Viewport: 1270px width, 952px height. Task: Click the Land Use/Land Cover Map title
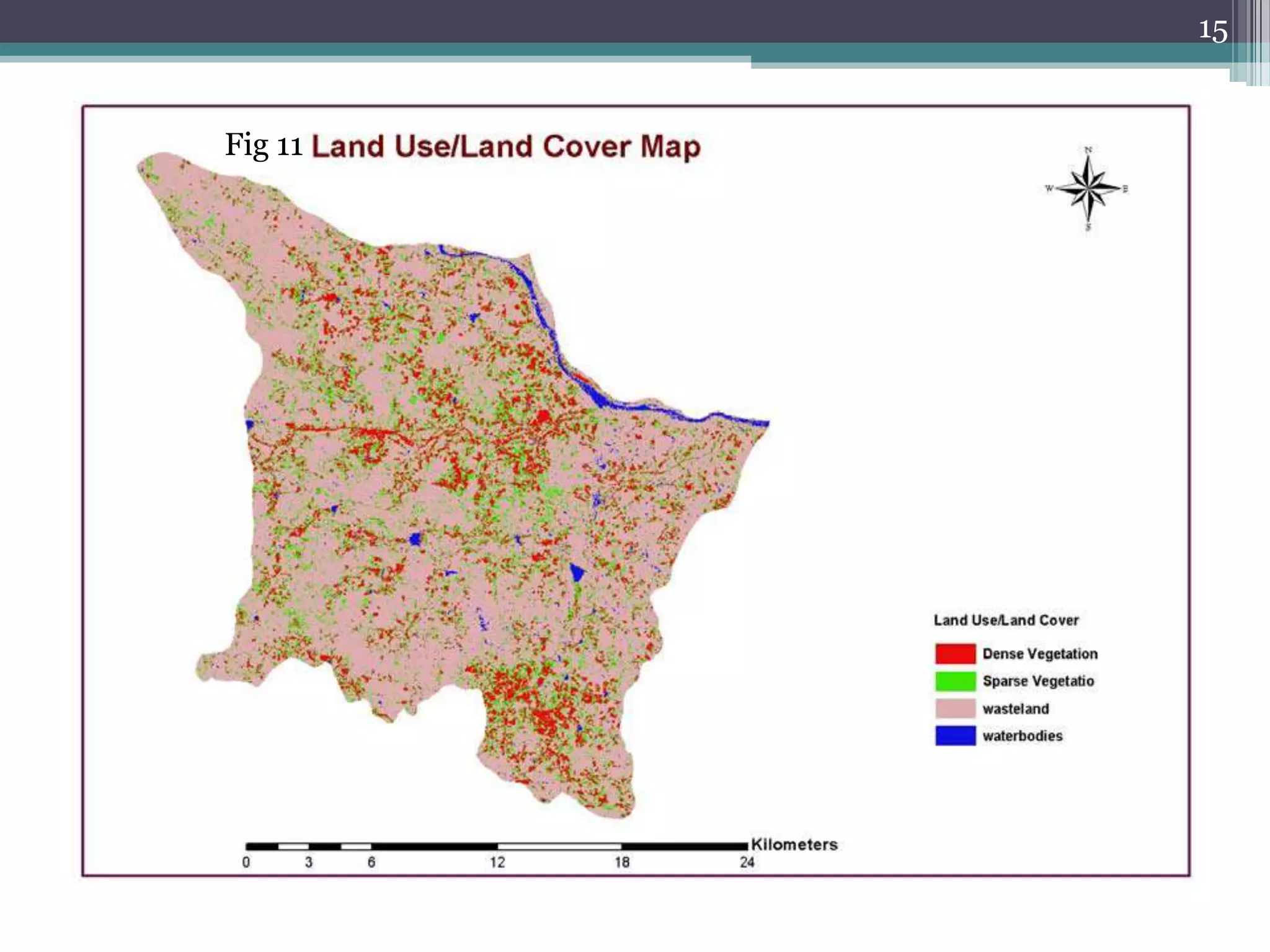[x=505, y=147]
